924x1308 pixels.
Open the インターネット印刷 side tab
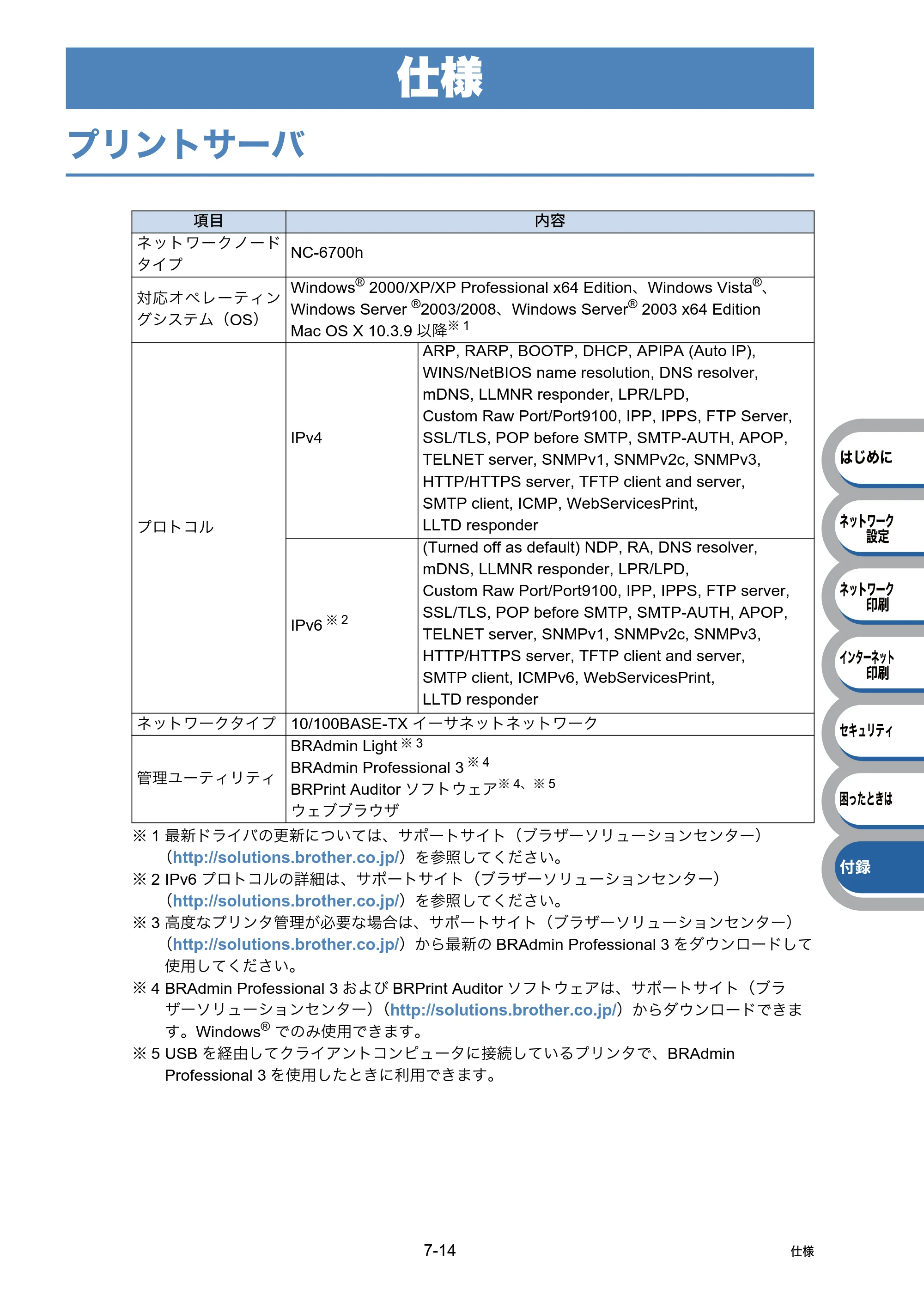click(878, 665)
